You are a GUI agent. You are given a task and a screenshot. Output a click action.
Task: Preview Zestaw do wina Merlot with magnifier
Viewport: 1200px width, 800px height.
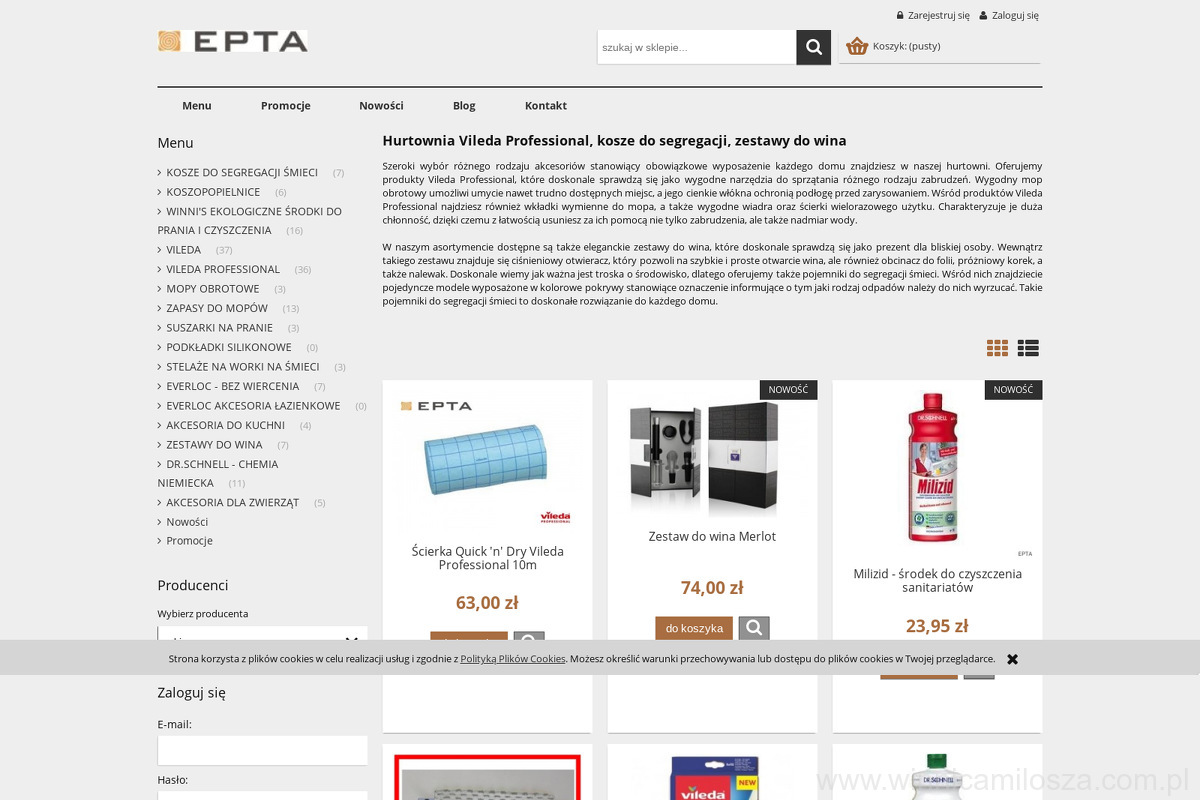click(754, 628)
